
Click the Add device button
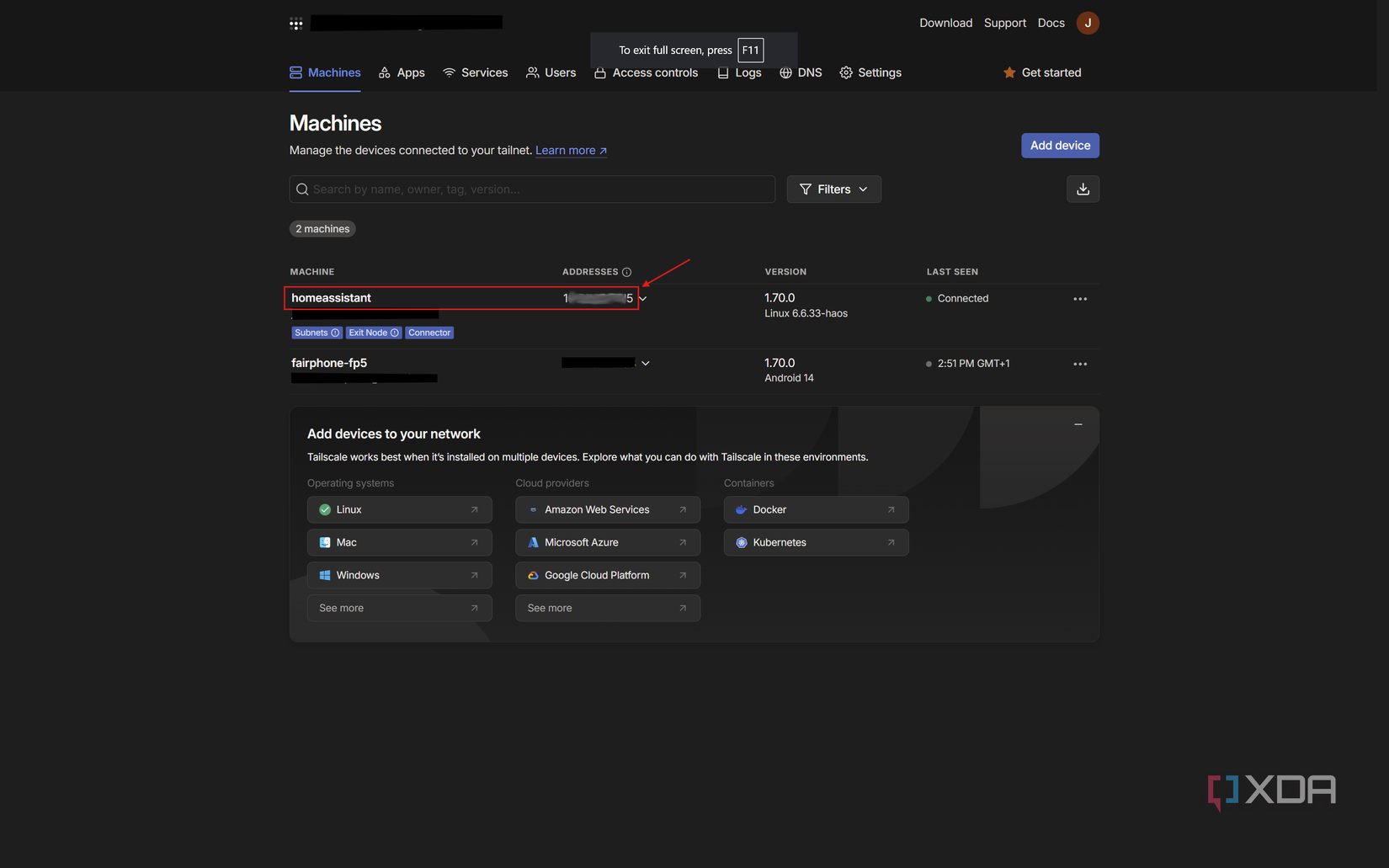(x=1060, y=146)
